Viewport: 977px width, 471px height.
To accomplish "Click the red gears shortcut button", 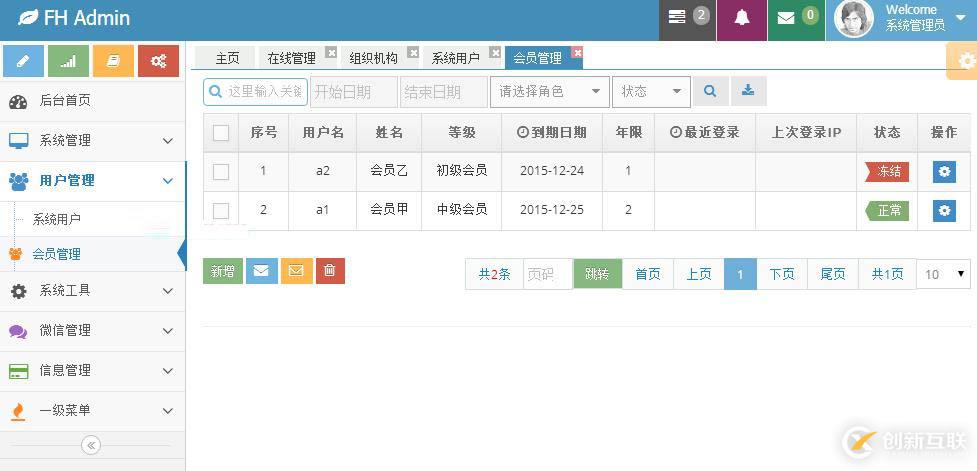I will (x=158, y=61).
